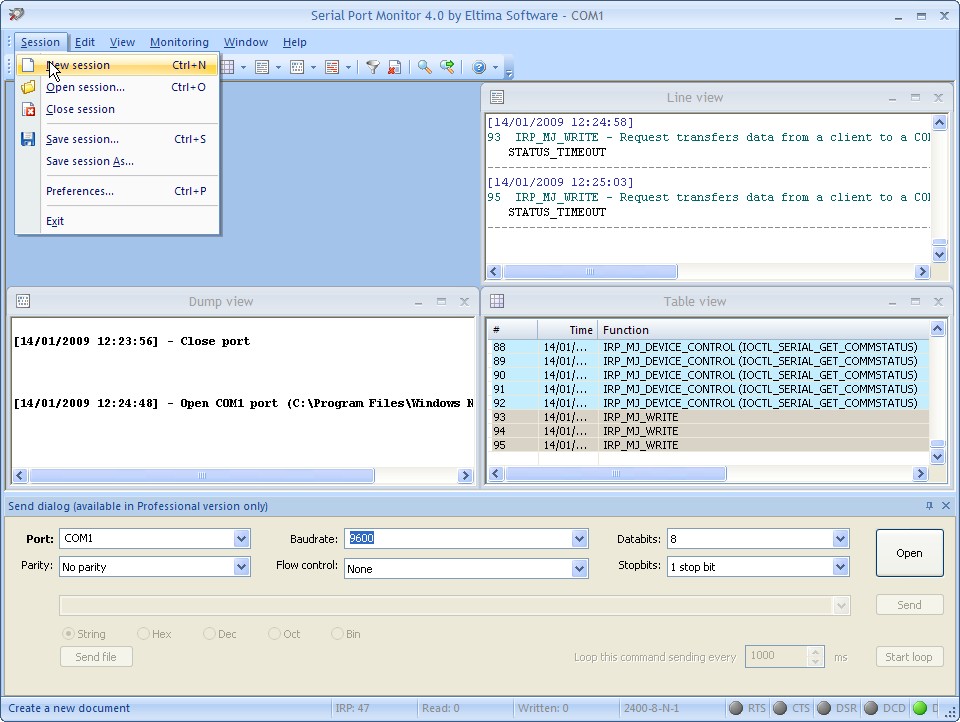Viewport: 960px width, 722px height.
Task: Expand the Stopbits dropdown
Action: click(841, 566)
